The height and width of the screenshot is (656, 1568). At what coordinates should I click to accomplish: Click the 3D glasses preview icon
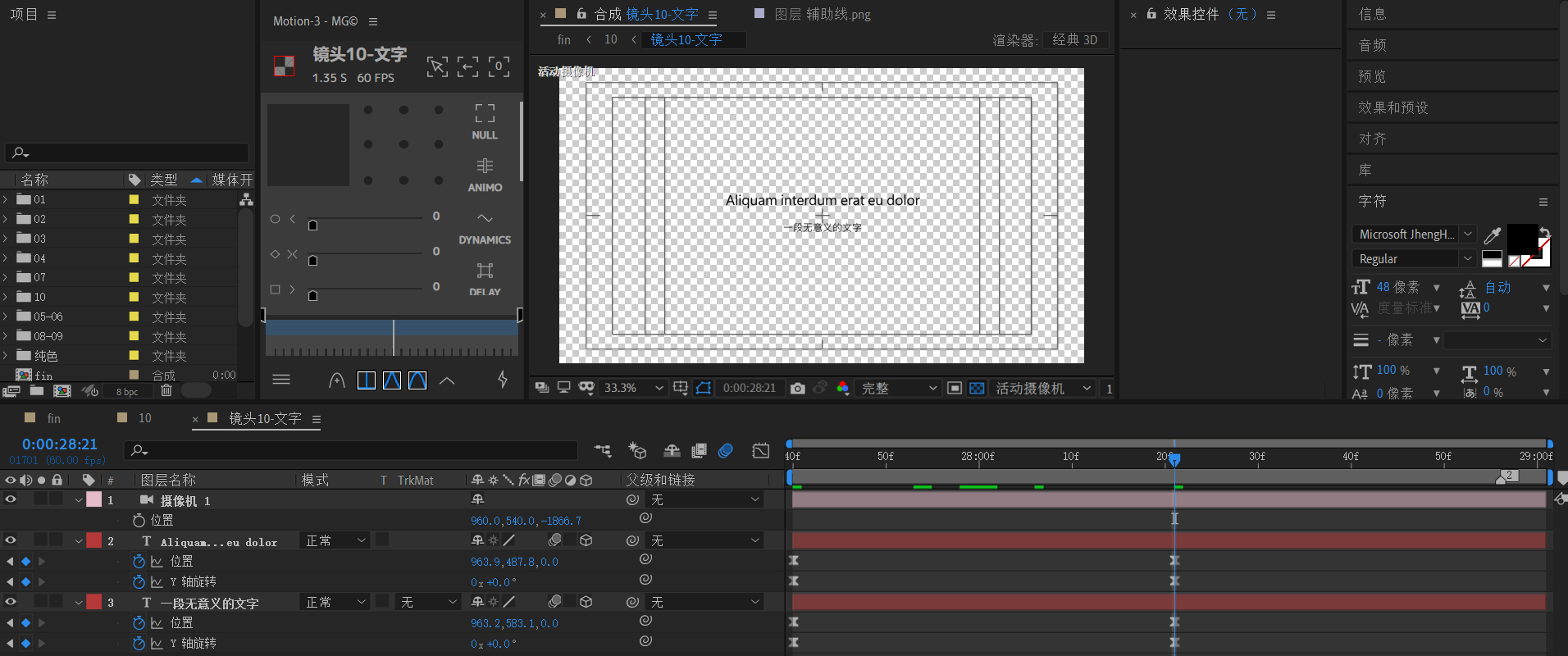point(586,388)
